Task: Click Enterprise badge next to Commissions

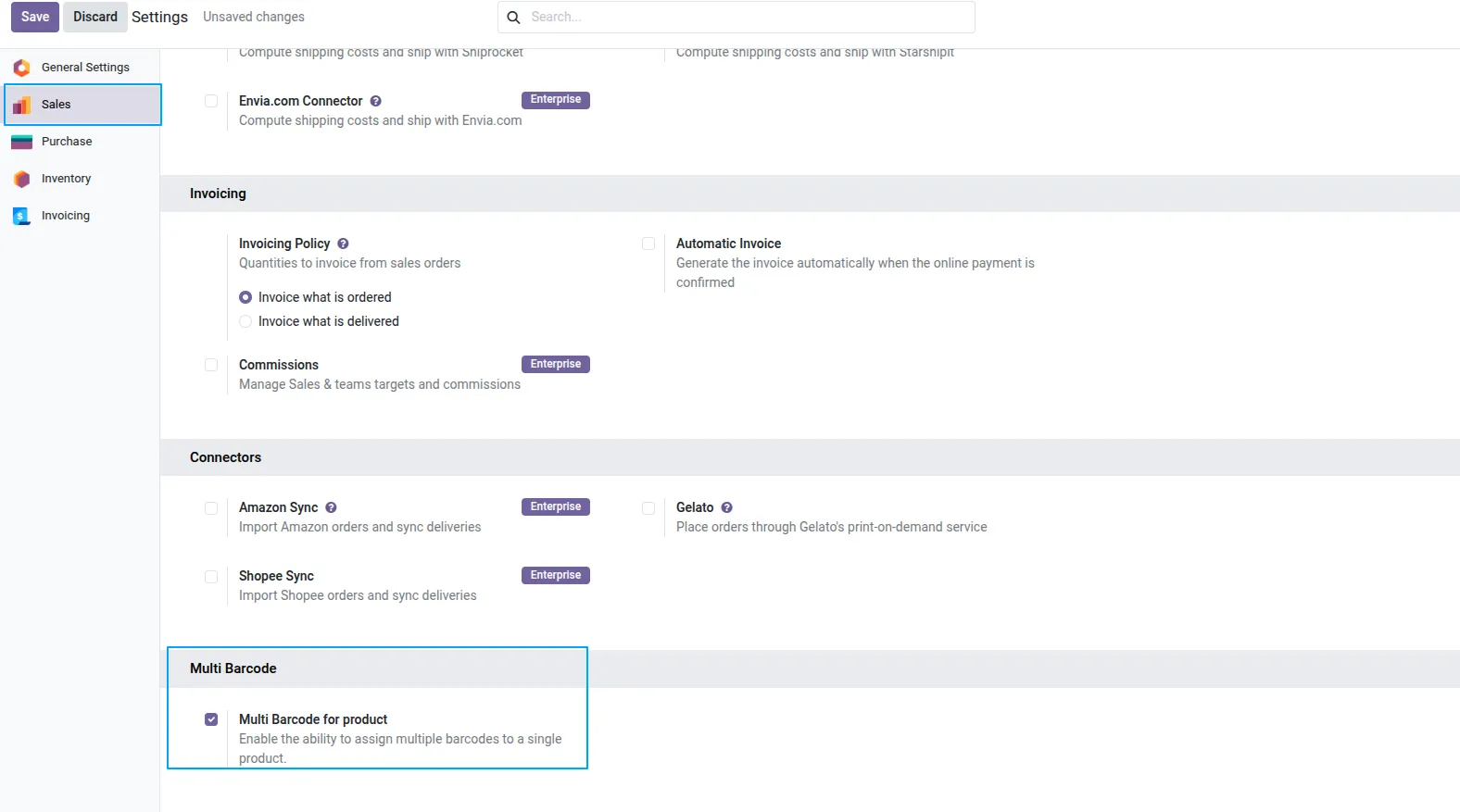Action: [x=556, y=364]
